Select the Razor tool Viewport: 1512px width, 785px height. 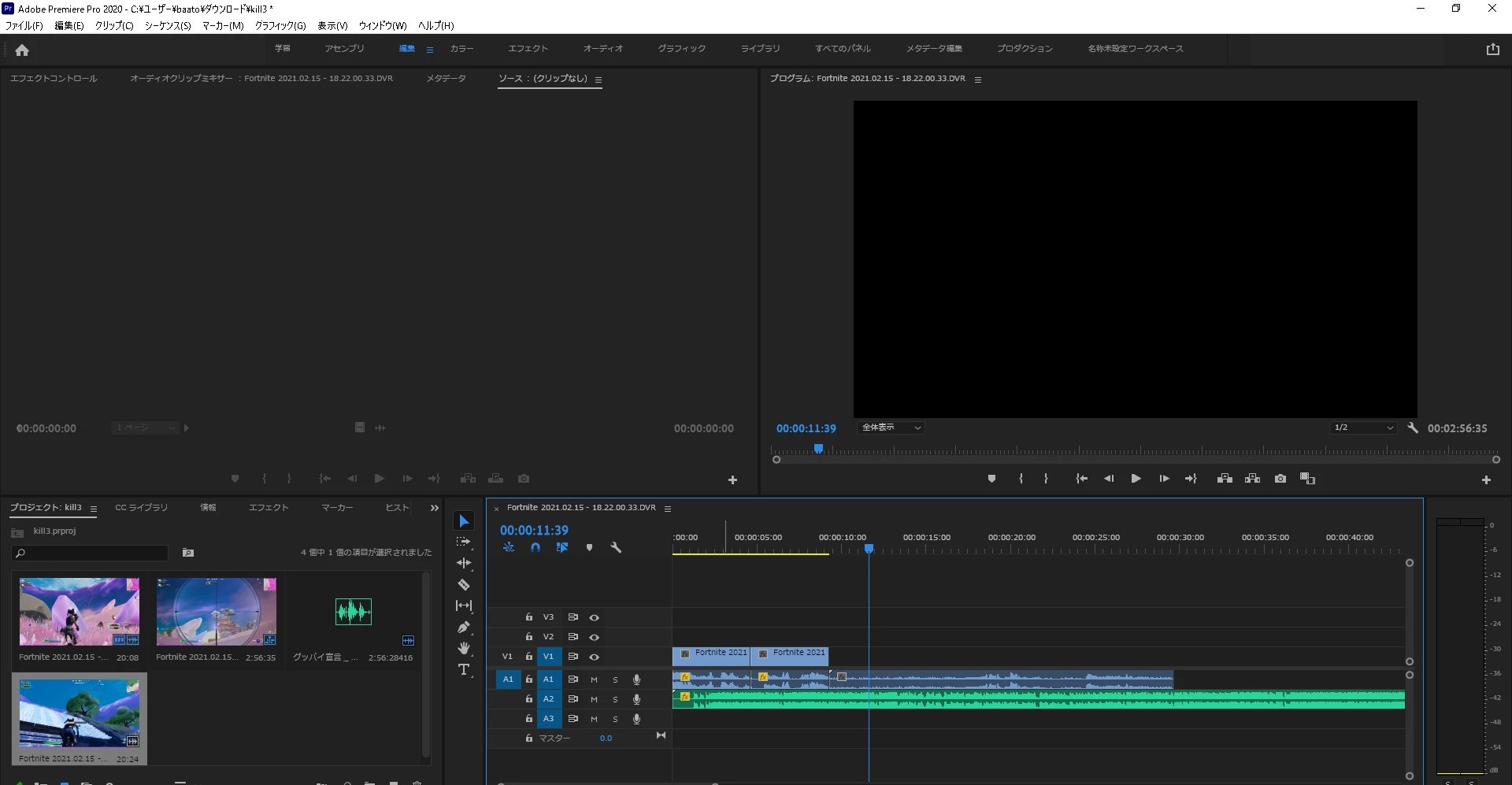click(x=464, y=584)
